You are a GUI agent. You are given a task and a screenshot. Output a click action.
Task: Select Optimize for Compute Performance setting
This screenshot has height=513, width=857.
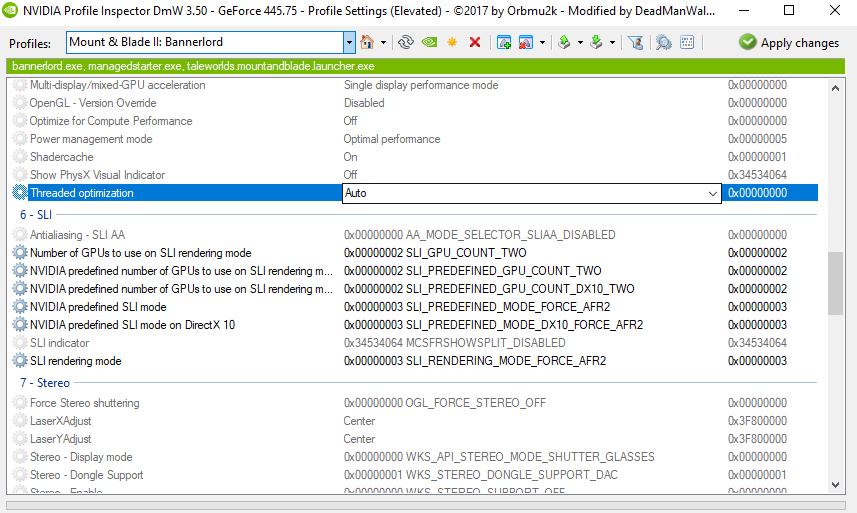click(x=111, y=121)
